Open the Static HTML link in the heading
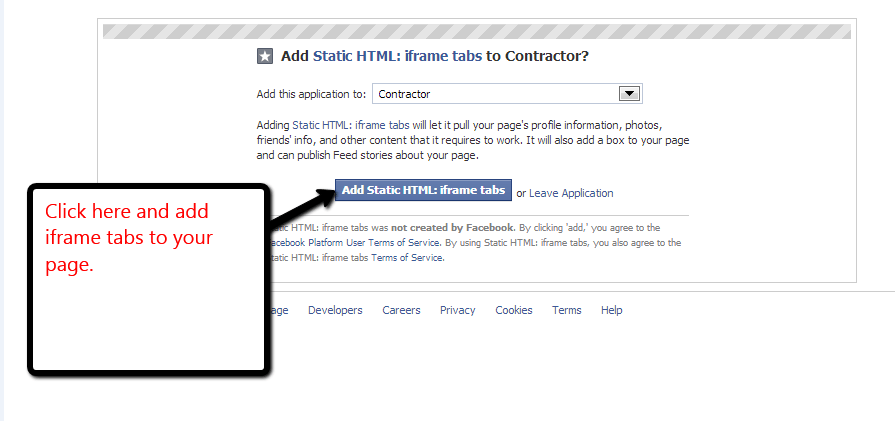Screen dimensions: 895x421 tap(397, 56)
